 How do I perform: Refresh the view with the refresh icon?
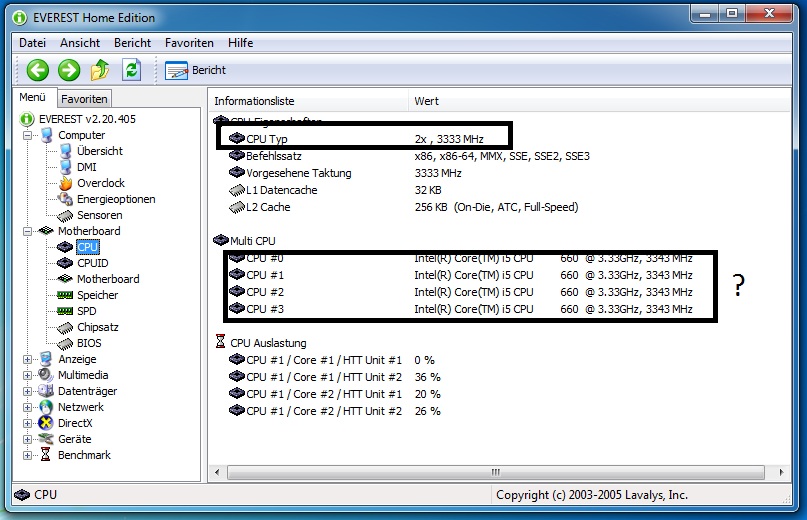coord(131,70)
